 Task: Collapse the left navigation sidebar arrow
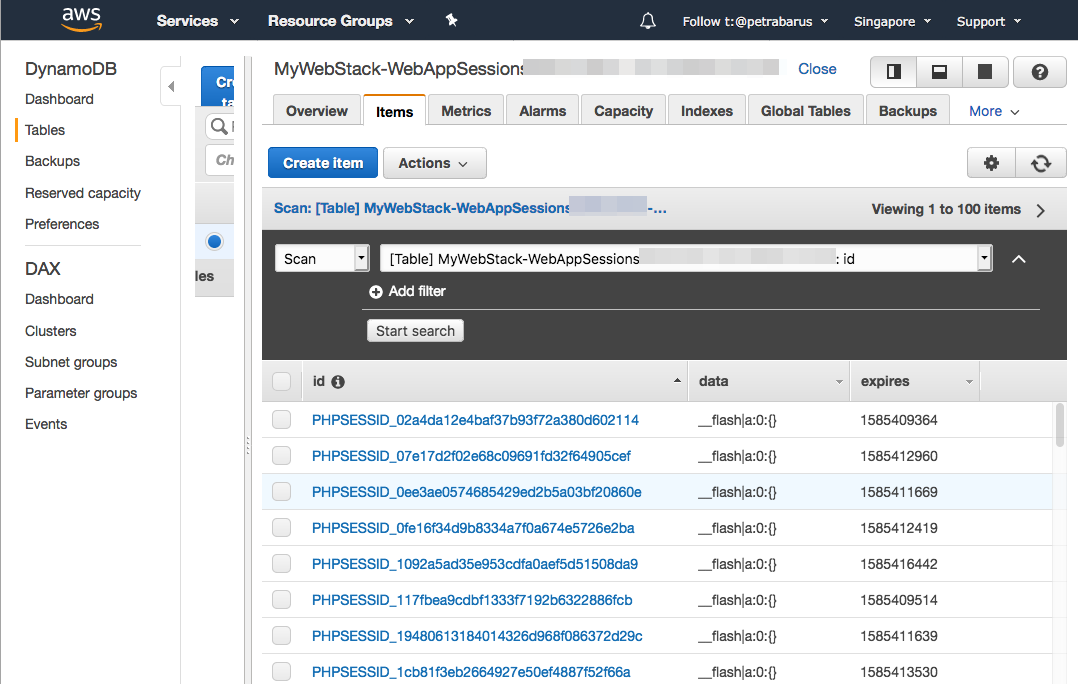[x=170, y=86]
